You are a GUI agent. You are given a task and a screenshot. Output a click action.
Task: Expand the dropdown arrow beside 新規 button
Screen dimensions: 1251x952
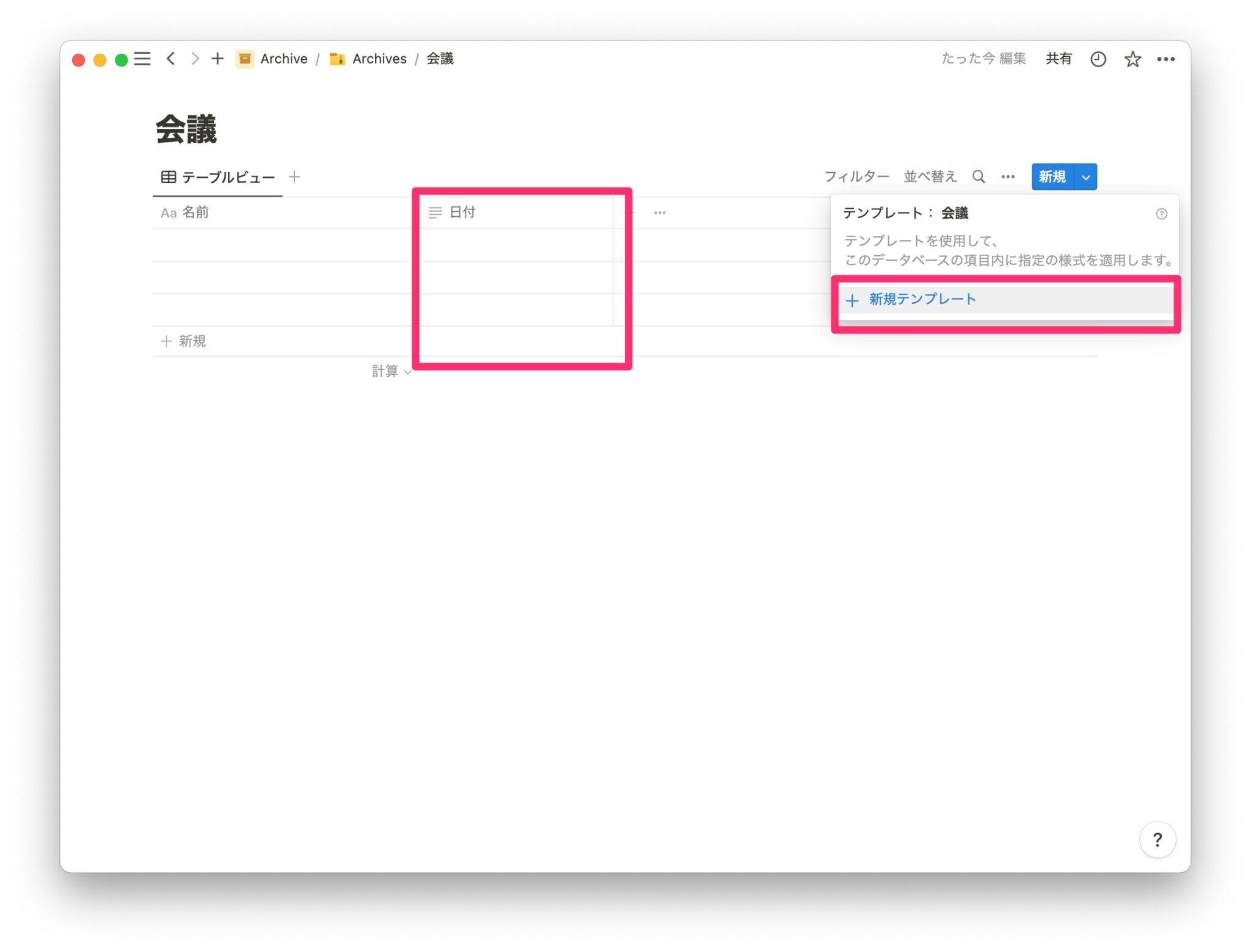(x=1085, y=177)
